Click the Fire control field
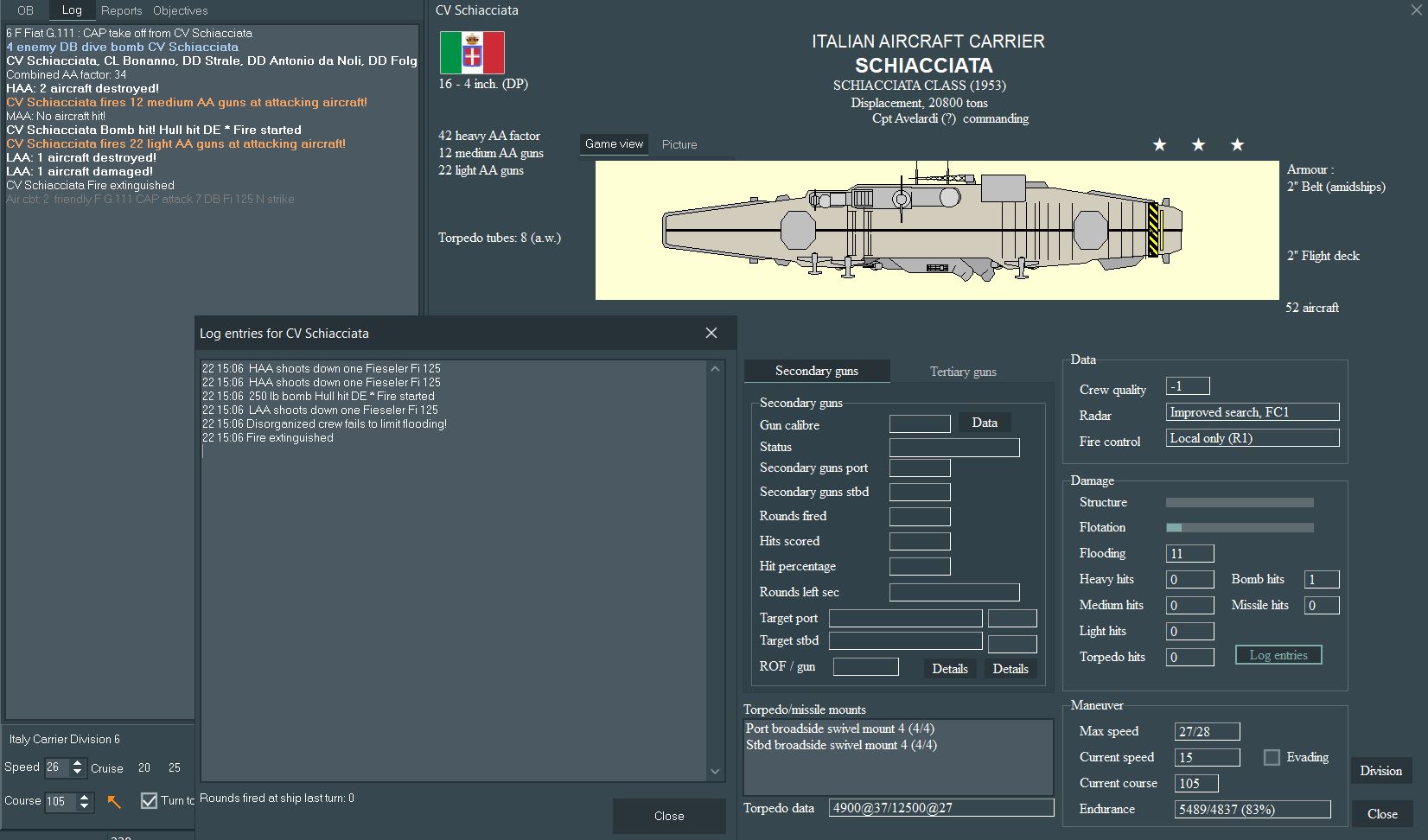The width and height of the screenshot is (1428, 840). coord(1253,438)
